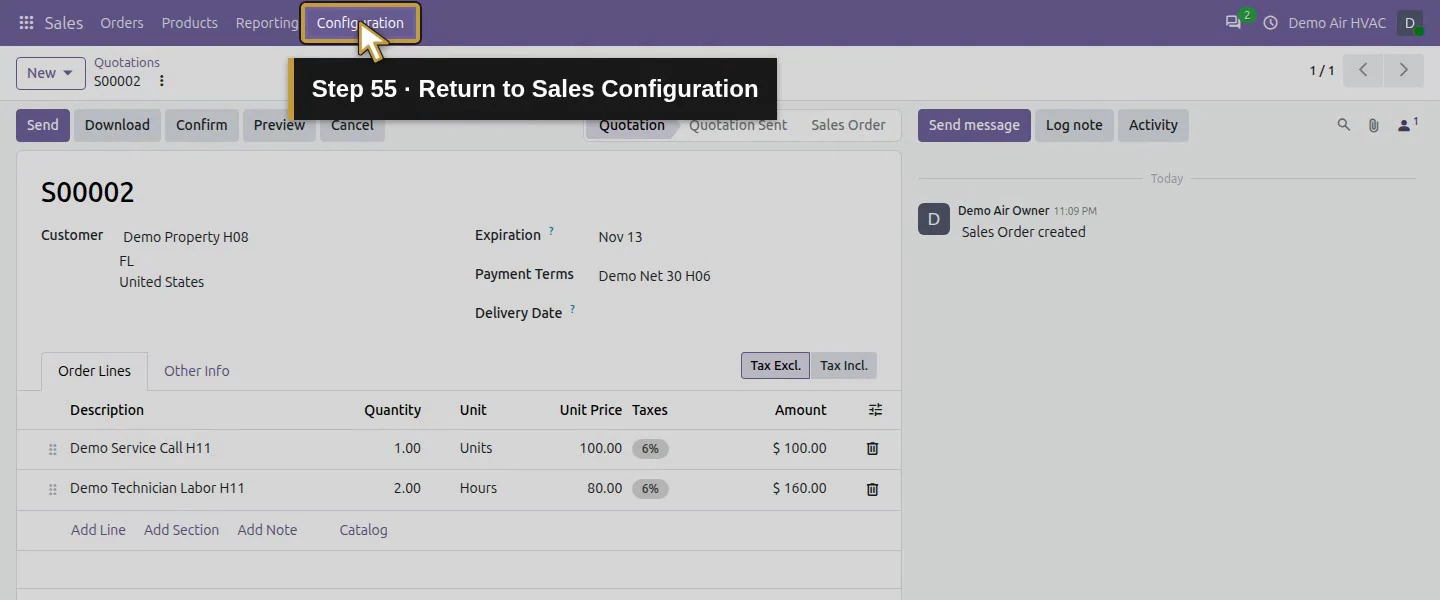Click the $ 160.00 amount cell
This screenshot has height=600, width=1440.
pos(799,488)
